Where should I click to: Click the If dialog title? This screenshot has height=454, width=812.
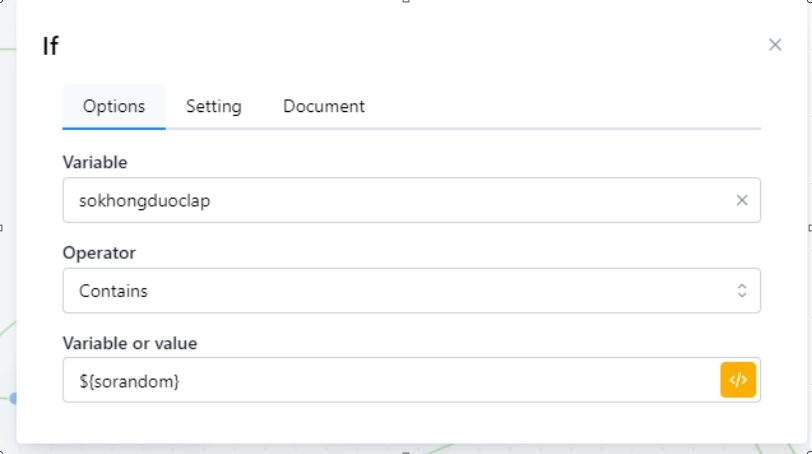pyautogui.click(x=51, y=46)
